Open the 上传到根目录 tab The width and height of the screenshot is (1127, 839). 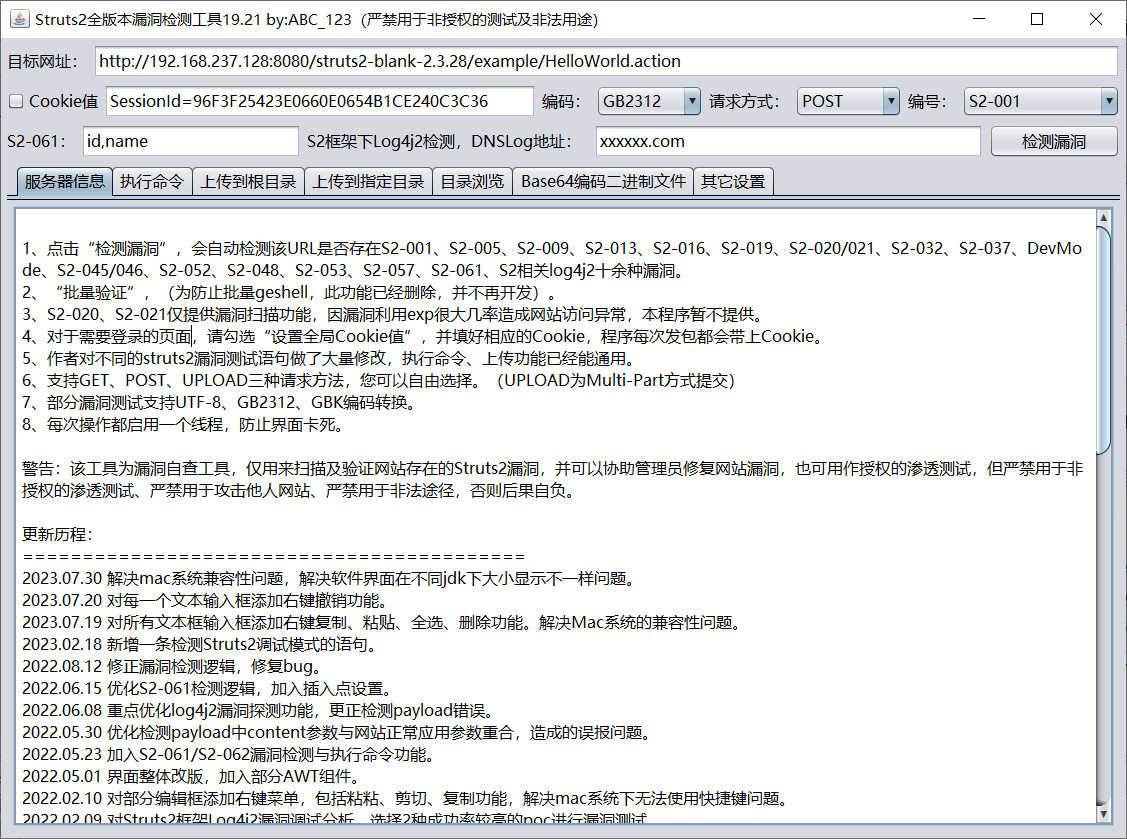click(248, 181)
